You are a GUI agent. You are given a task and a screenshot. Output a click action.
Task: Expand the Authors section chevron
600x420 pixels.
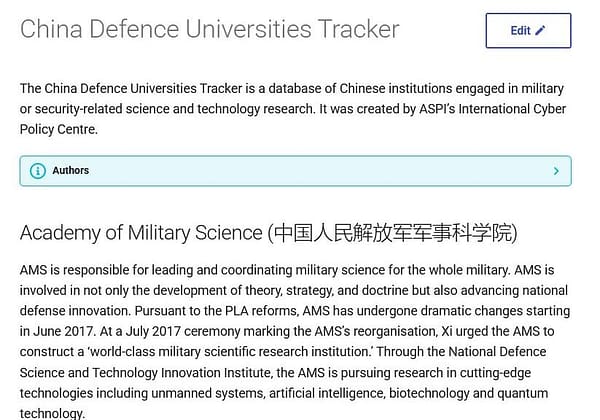click(556, 171)
